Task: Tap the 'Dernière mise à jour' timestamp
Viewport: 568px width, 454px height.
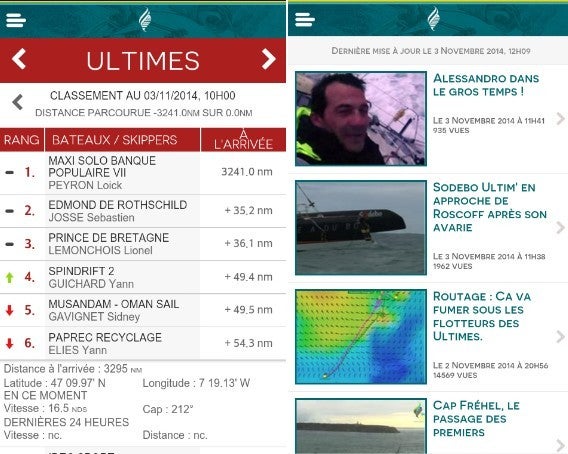Action: [x=431, y=51]
